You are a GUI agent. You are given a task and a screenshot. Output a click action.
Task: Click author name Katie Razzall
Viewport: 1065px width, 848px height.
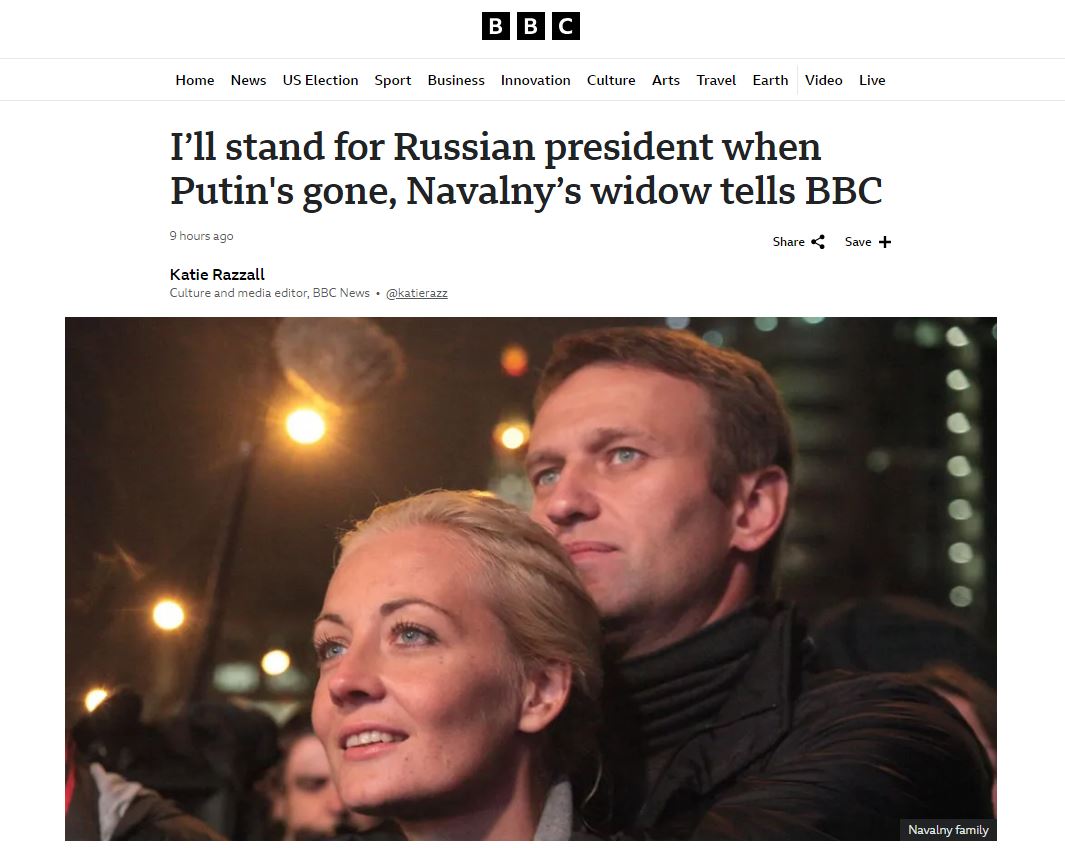click(217, 274)
